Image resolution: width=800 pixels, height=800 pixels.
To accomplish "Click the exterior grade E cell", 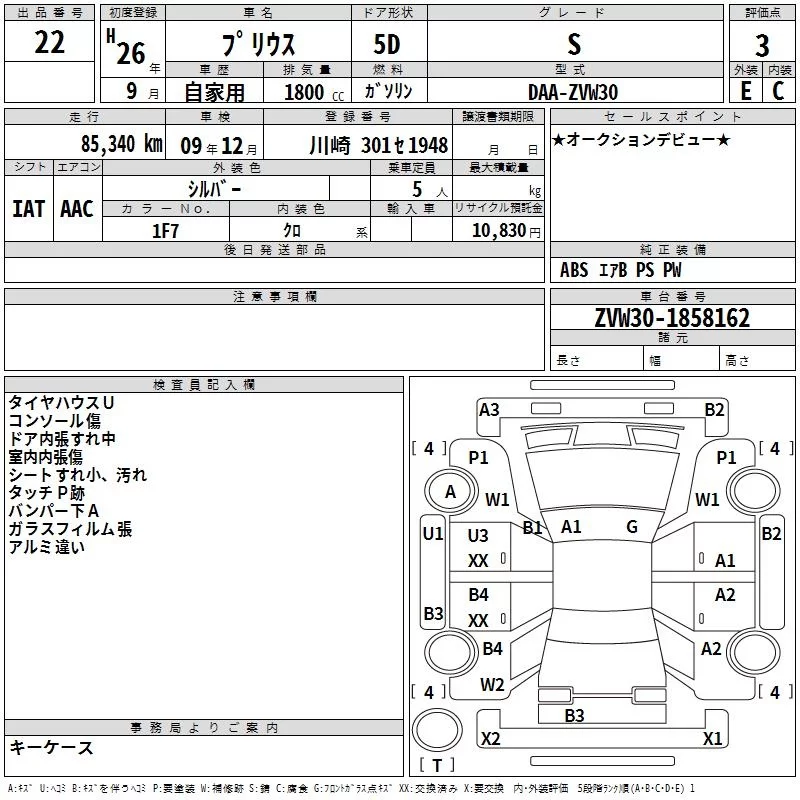I will [745, 91].
